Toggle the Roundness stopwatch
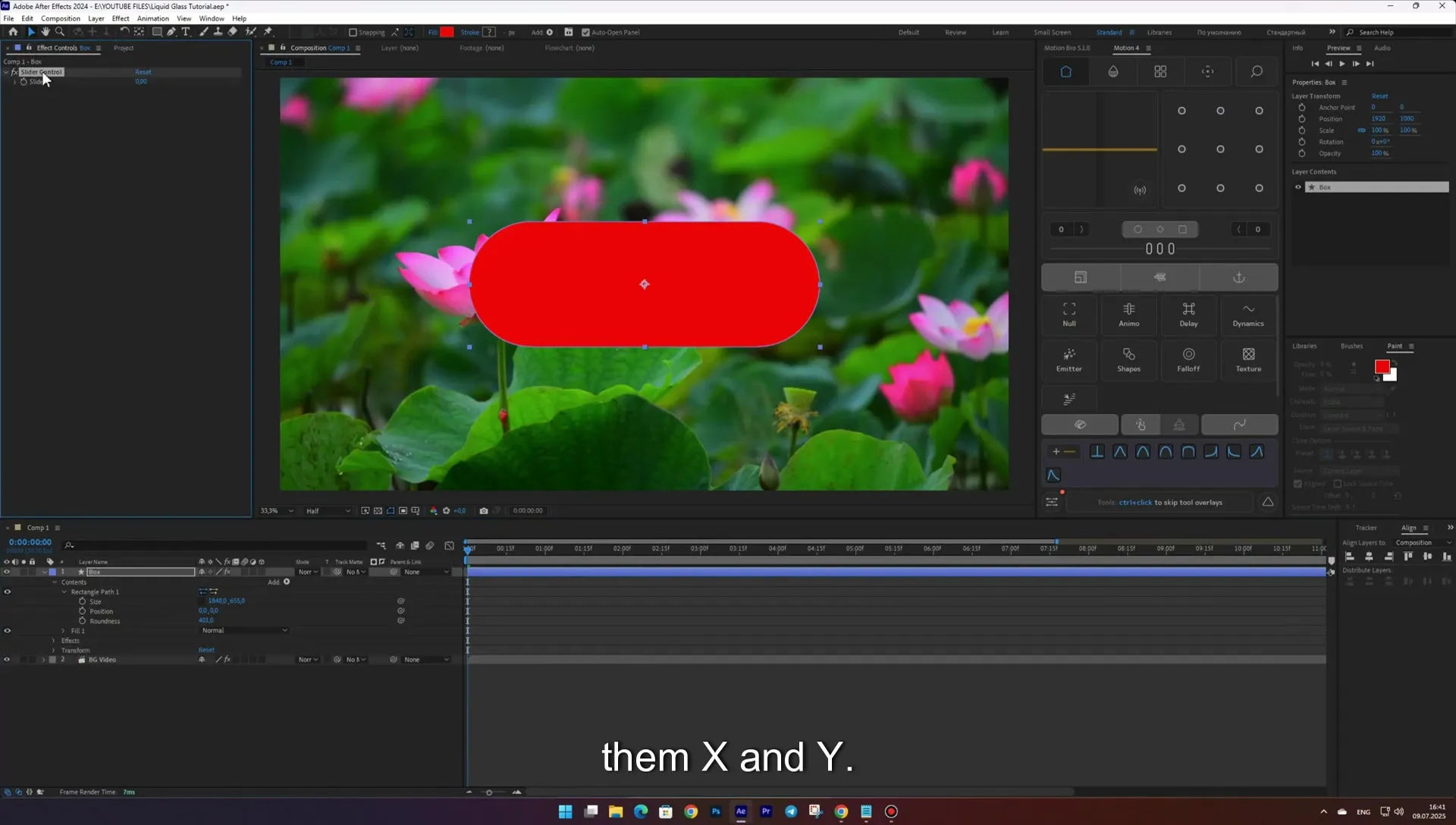The width and height of the screenshot is (1456, 825). (83, 621)
